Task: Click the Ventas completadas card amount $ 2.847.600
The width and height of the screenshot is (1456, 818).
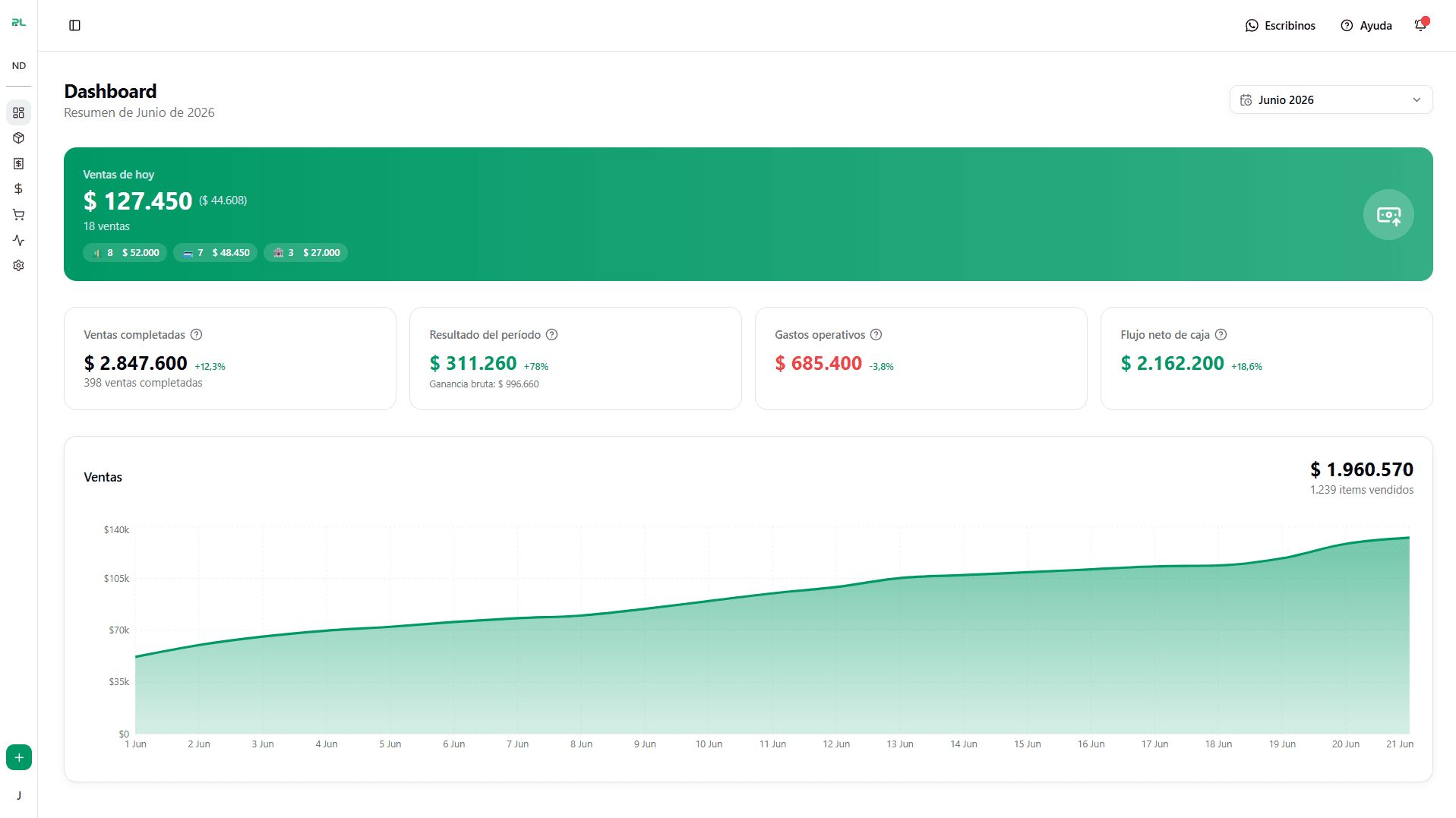Action: [135, 364]
